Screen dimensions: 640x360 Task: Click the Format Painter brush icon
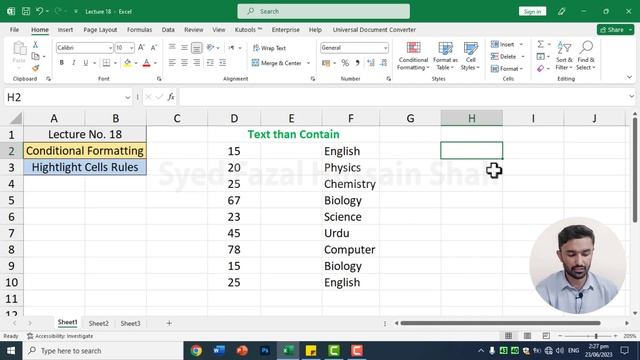click(36, 68)
